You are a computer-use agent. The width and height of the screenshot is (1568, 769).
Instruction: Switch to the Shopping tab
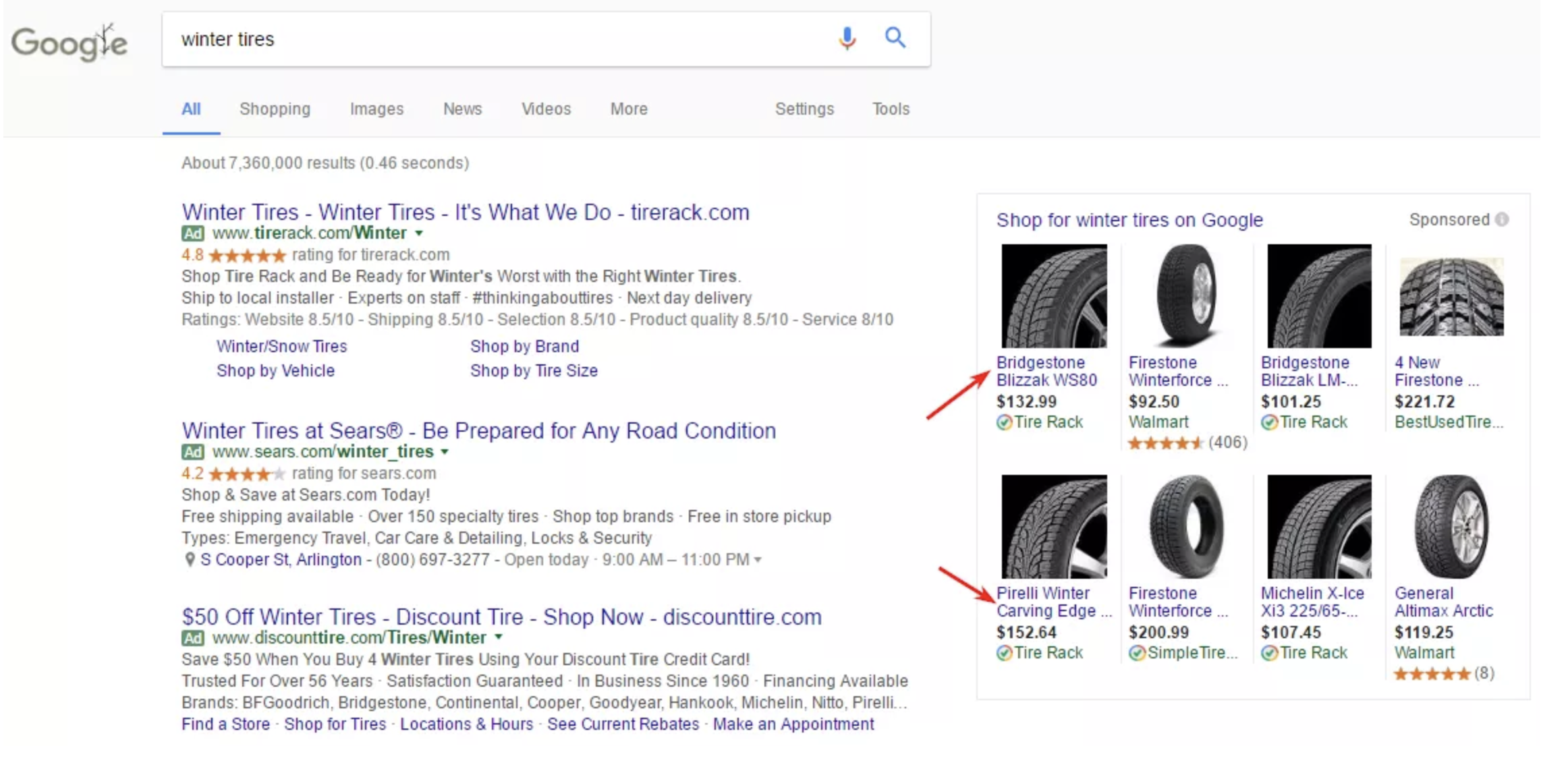coord(275,109)
